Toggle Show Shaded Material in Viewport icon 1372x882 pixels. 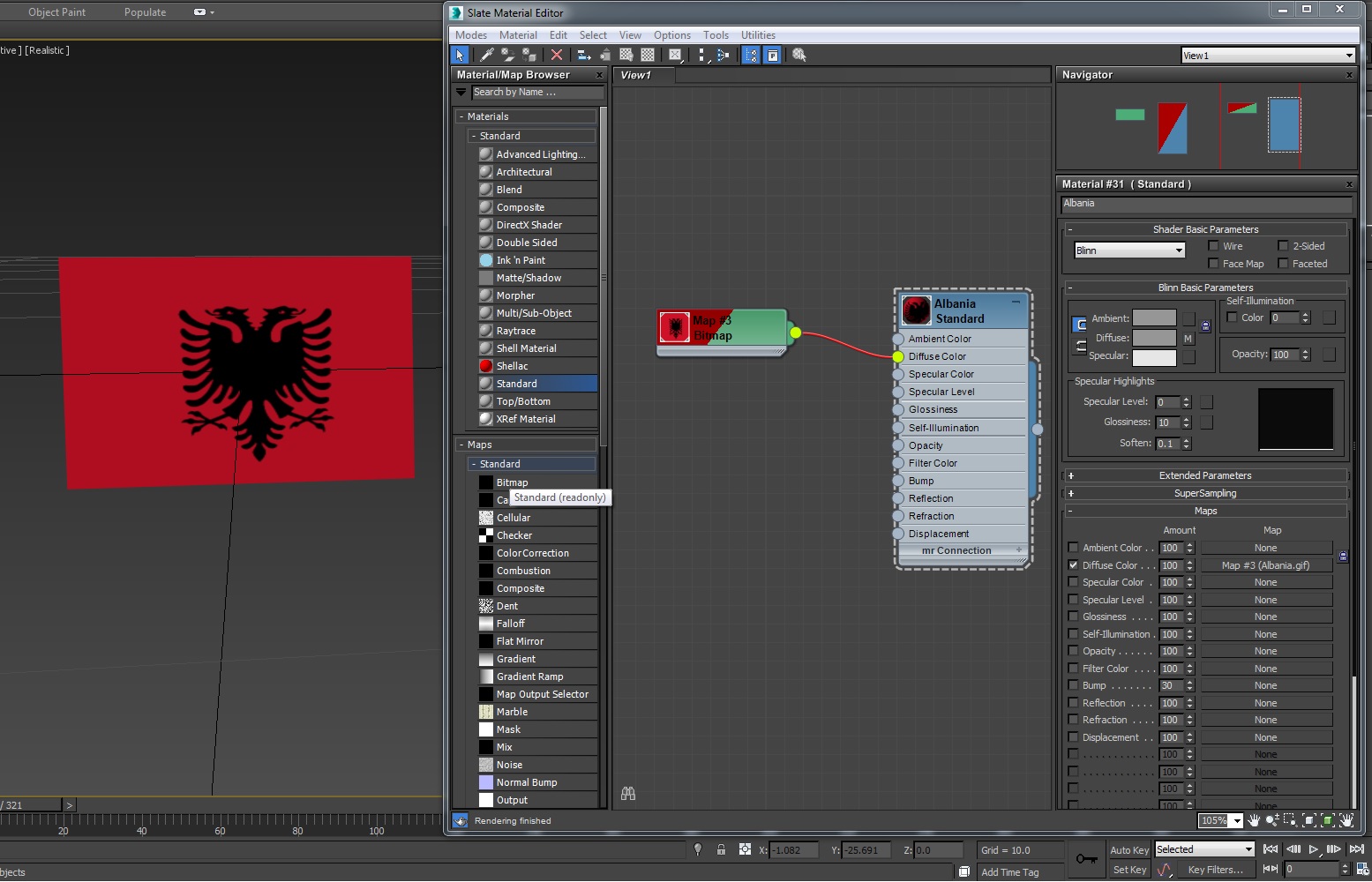coord(626,55)
